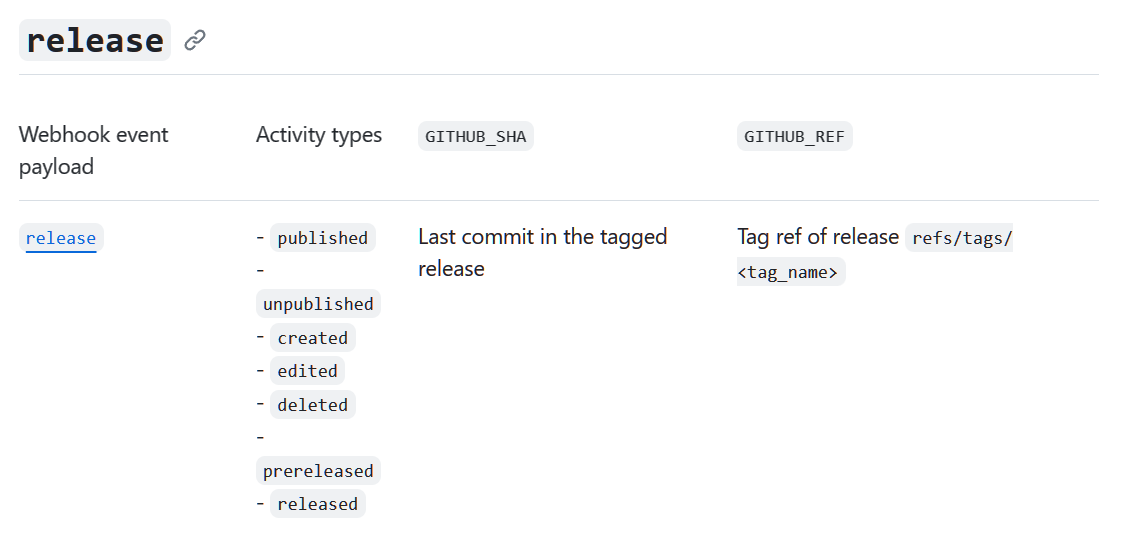Click the 'Last commit in the tagged' text
1129x543 pixels.
click(x=542, y=237)
